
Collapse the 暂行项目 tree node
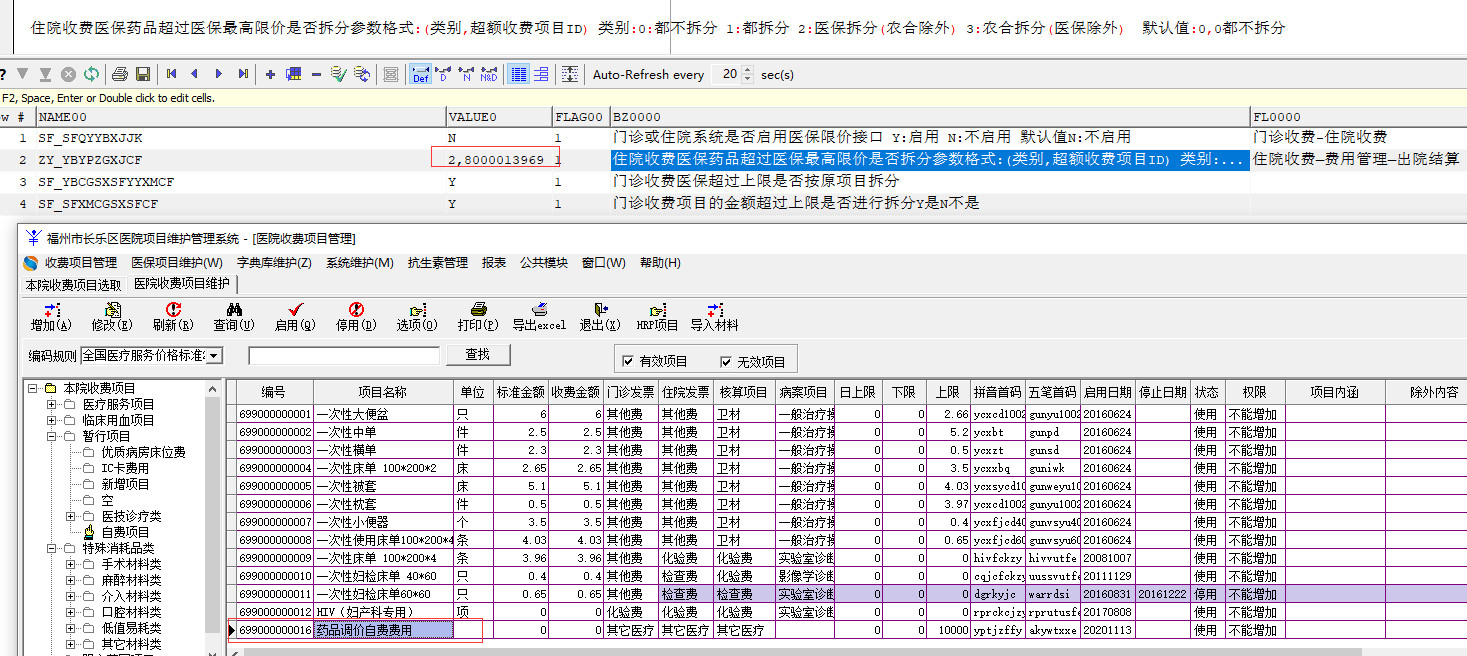51,436
